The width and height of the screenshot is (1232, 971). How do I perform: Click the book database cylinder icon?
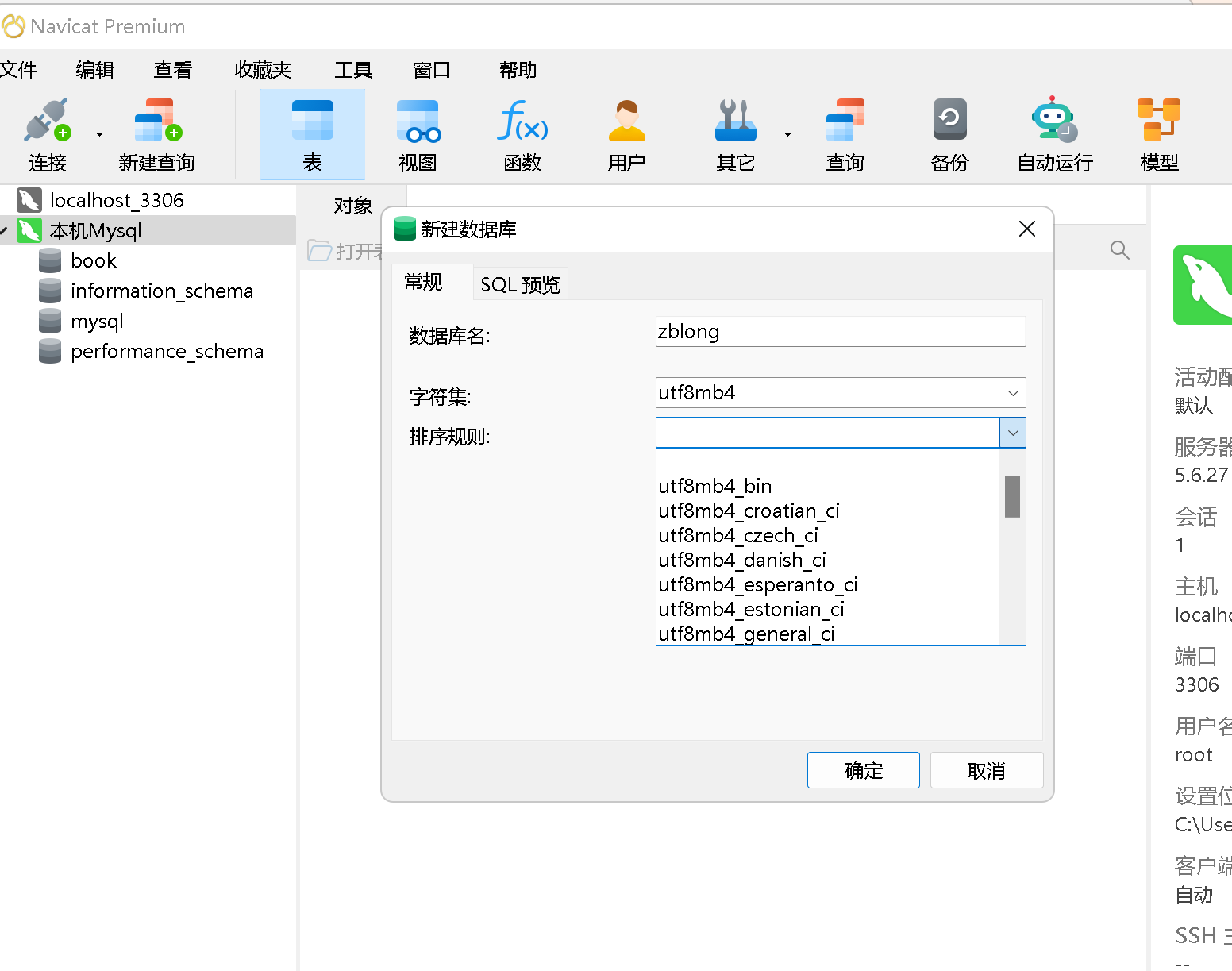click(50, 260)
